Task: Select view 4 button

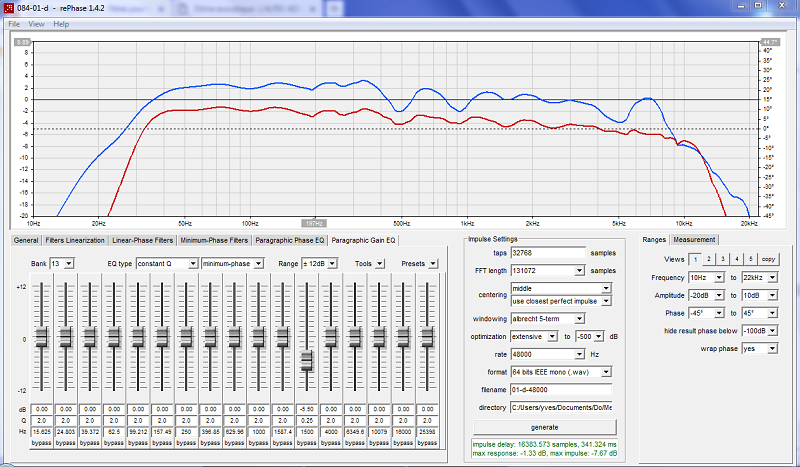Action: pyautogui.click(x=737, y=259)
